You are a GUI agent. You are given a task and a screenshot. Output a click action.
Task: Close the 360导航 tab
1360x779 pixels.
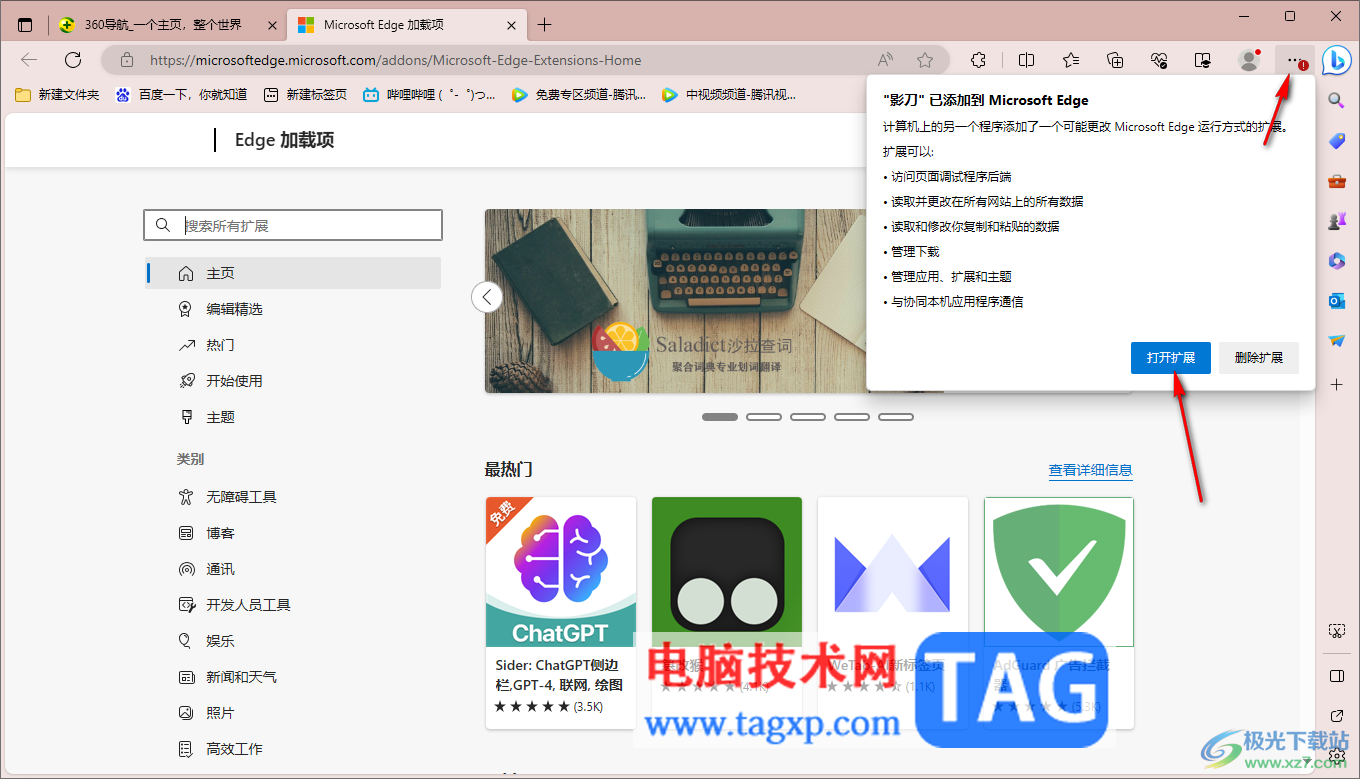click(271, 25)
